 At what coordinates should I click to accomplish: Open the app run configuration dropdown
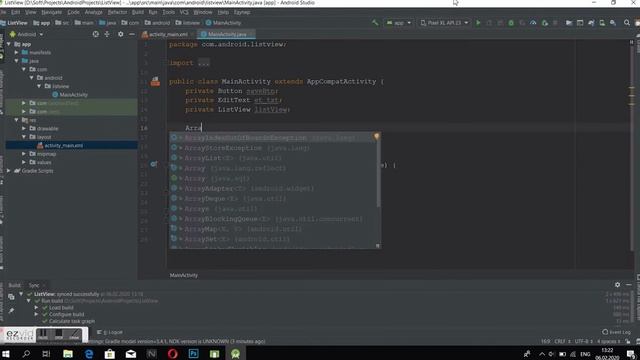(398, 23)
